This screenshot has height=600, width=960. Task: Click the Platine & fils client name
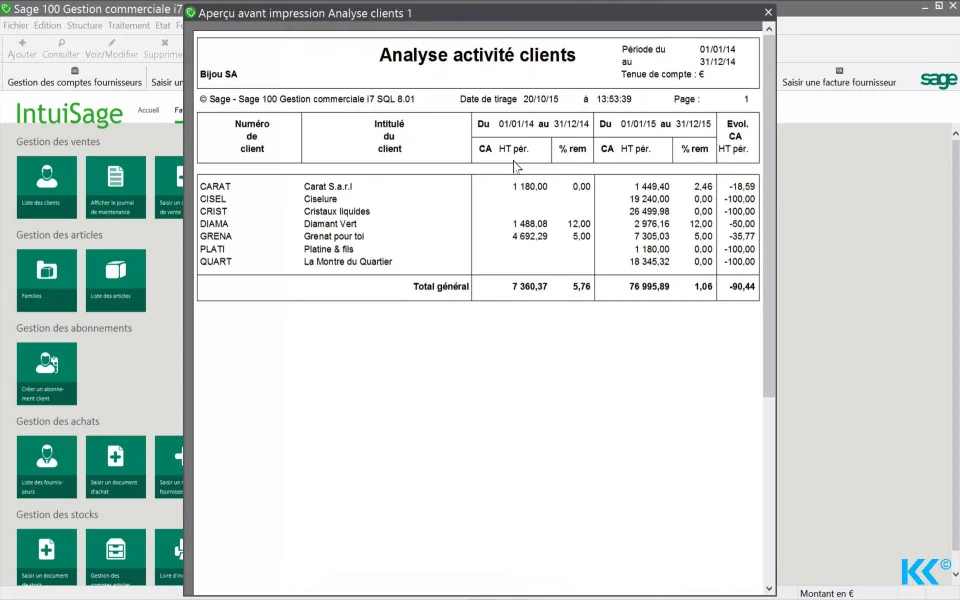[328, 249]
